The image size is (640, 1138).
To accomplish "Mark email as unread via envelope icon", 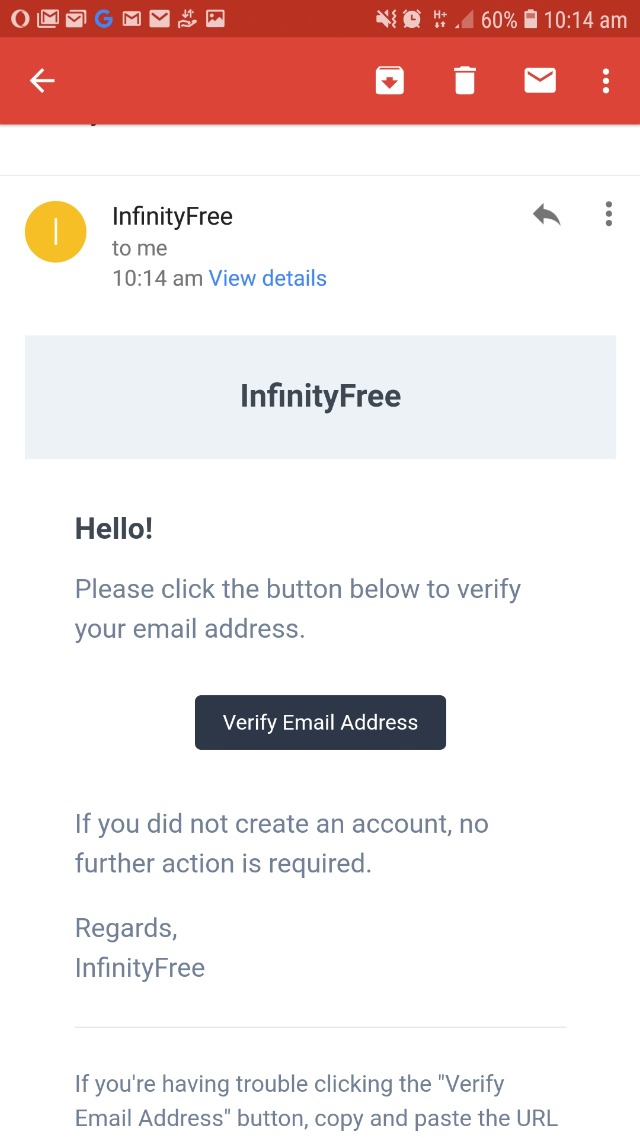I will pyautogui.click(x=540, y=81).
